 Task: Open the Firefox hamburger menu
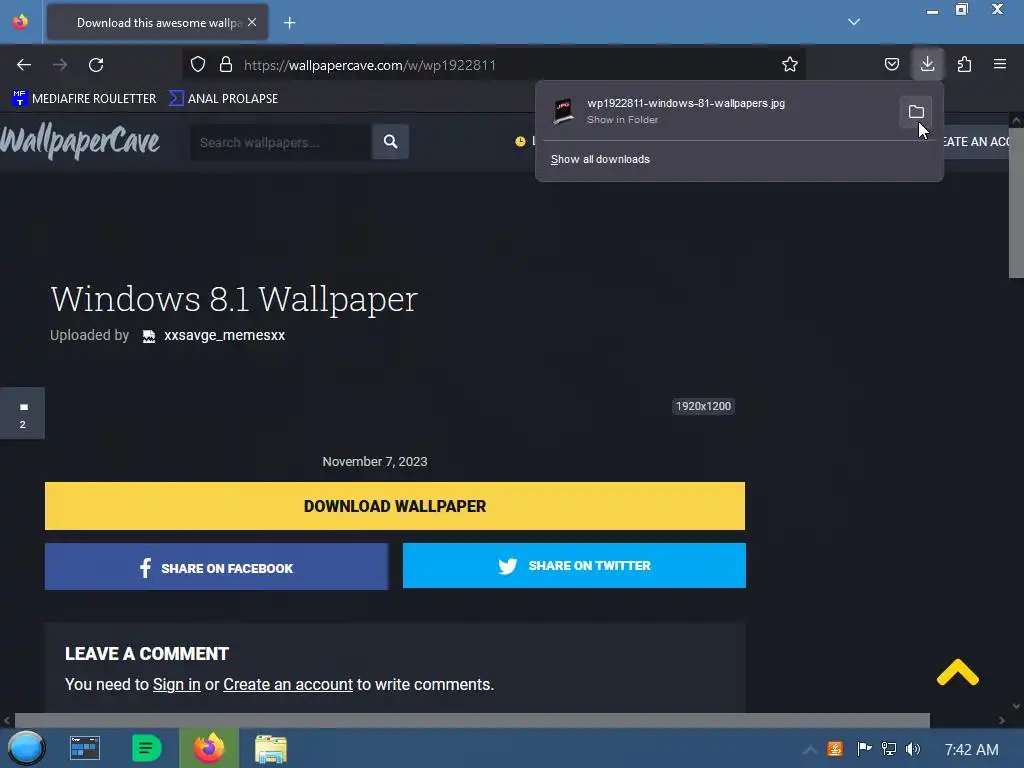1000,64
